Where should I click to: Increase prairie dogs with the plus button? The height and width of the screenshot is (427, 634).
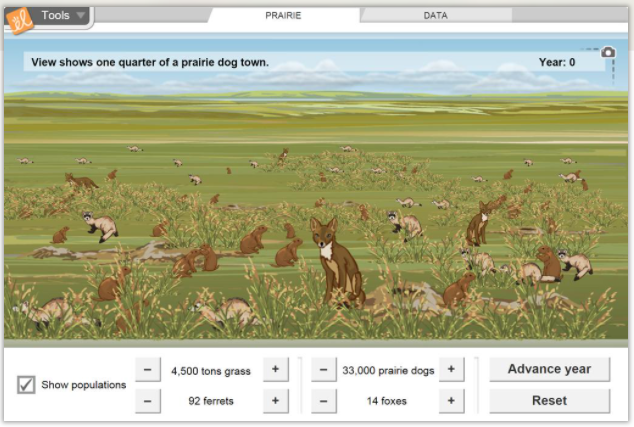coord(451,369)
